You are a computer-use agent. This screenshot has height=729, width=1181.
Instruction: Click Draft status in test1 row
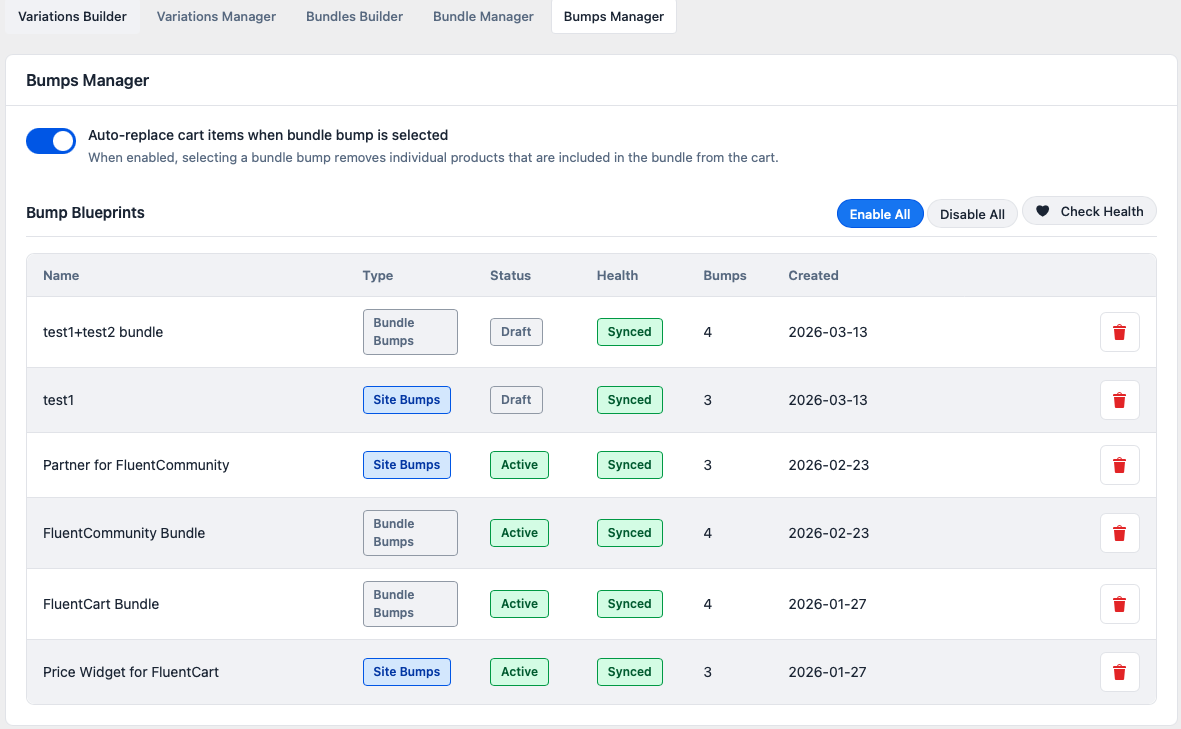coord(517,400)
